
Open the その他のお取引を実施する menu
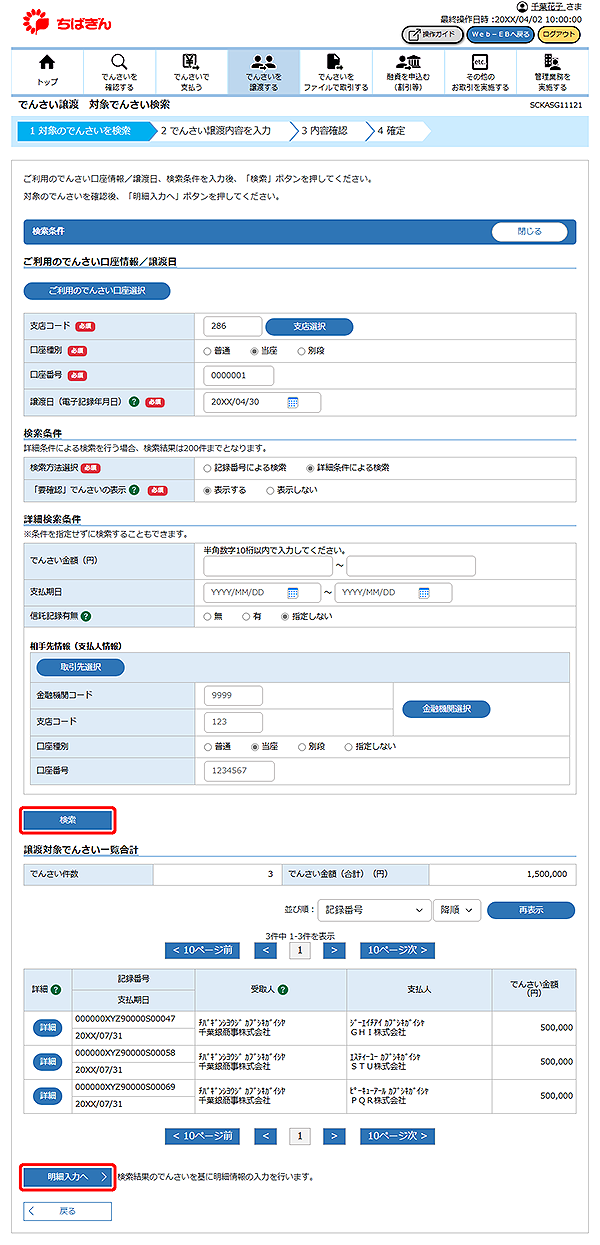pos(479,71)
